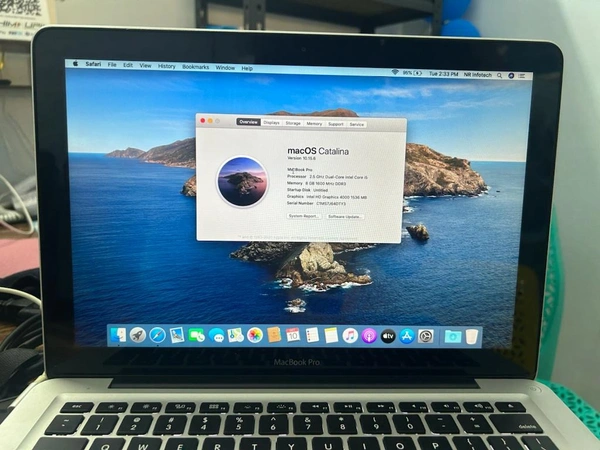Open System Preferences gear in dock
600x450 pixels.
426,336
